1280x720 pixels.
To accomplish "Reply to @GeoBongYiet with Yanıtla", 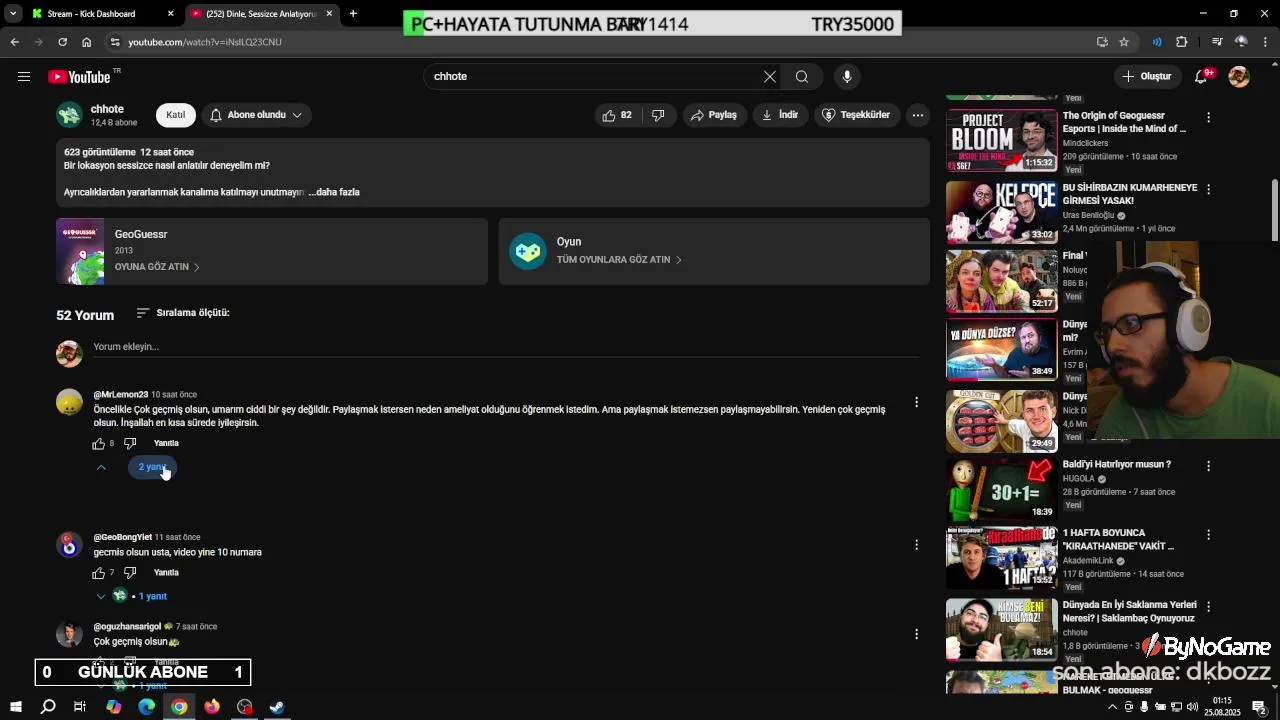I will click(166, 573).
